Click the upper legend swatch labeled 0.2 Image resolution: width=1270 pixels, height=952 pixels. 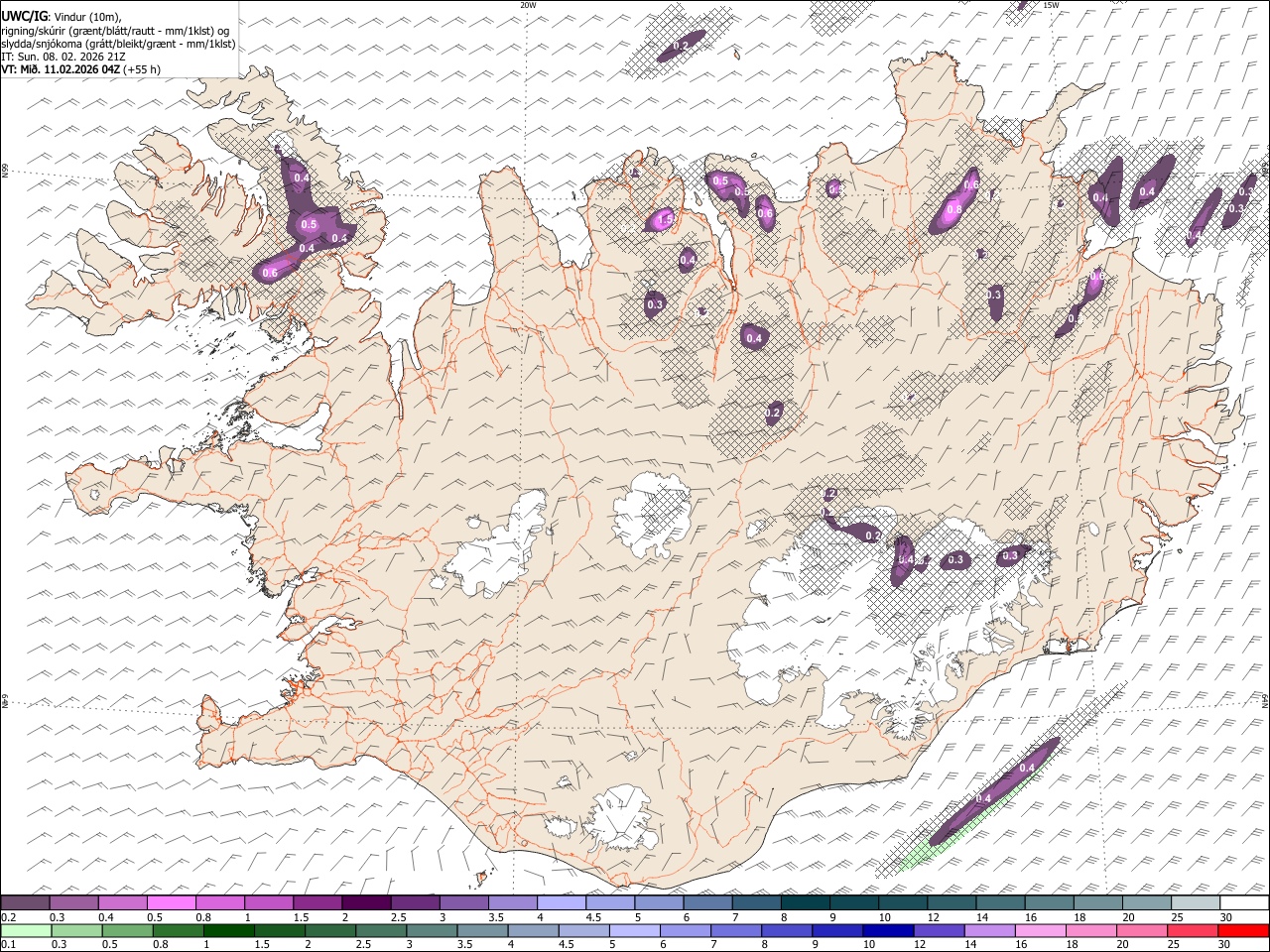coord(25,902)
